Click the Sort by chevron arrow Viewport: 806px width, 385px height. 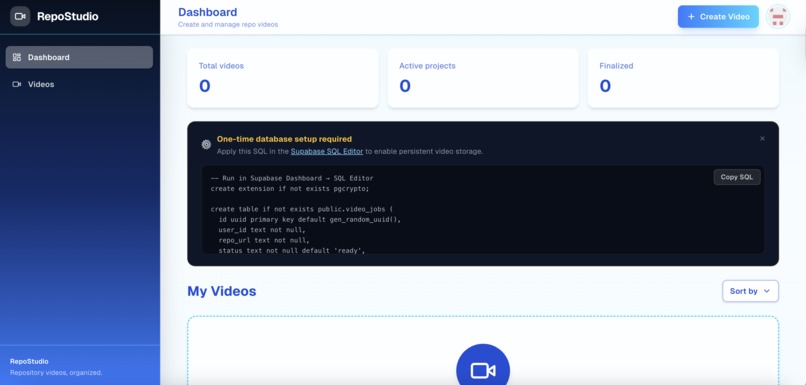[767, 291]
